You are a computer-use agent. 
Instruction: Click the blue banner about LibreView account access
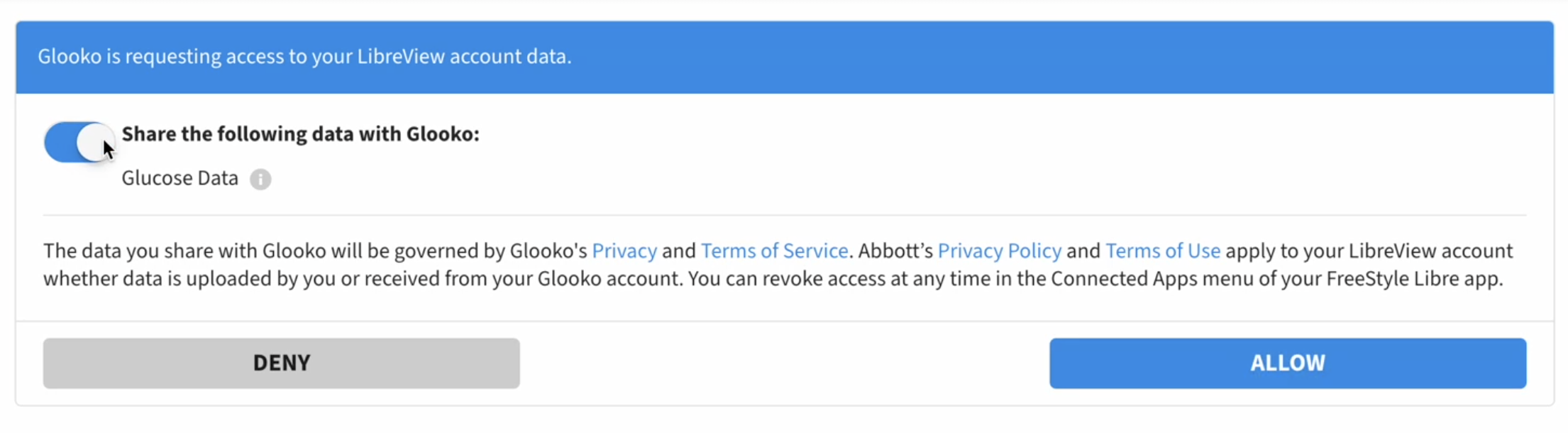pyautogui.click(x=785, y=57)
